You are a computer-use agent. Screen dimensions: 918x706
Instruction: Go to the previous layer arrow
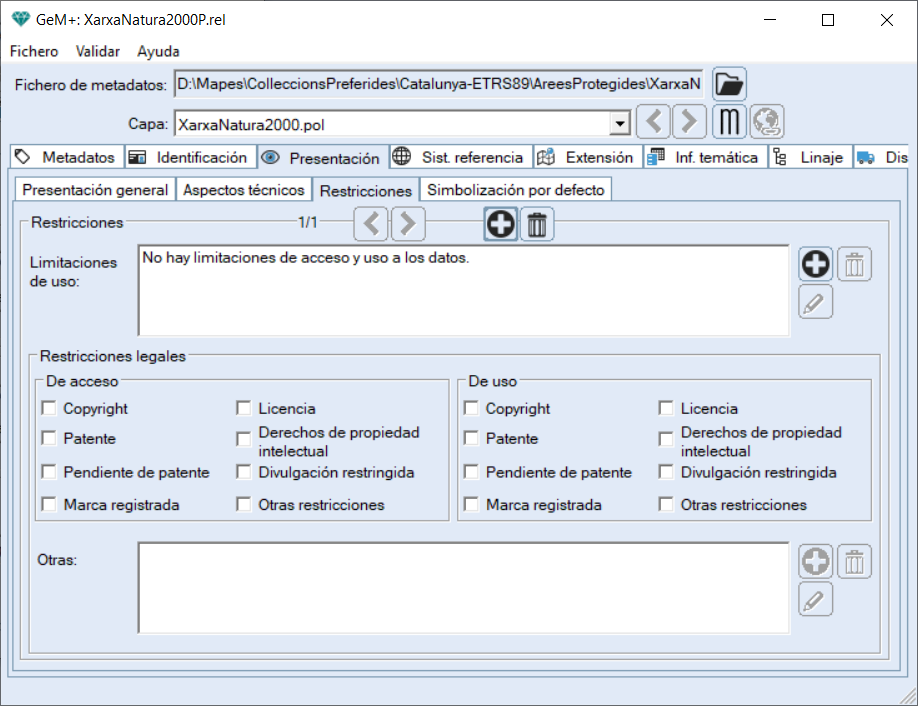click(653, 122)
